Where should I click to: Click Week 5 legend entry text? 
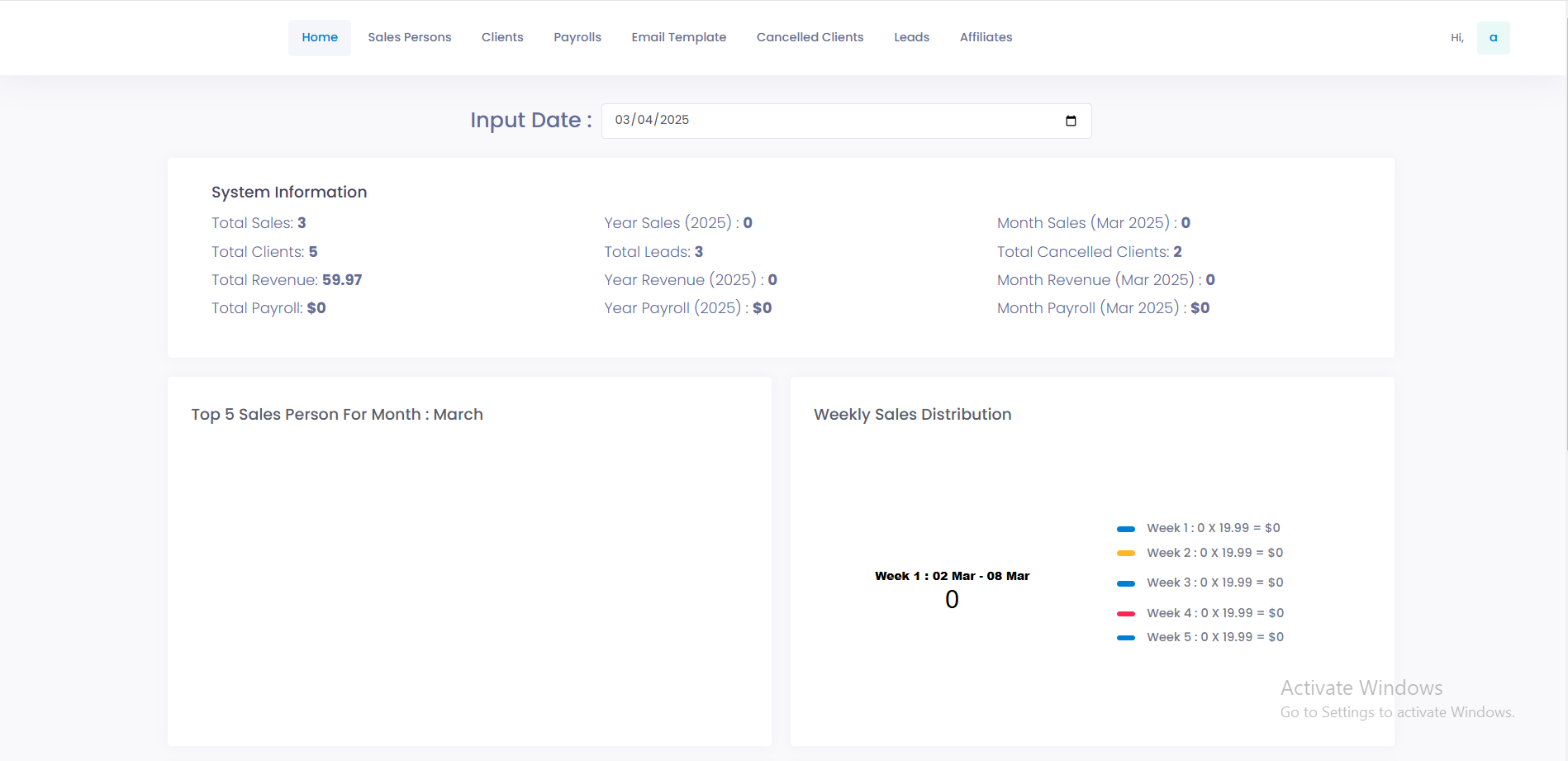(1214, 637)
